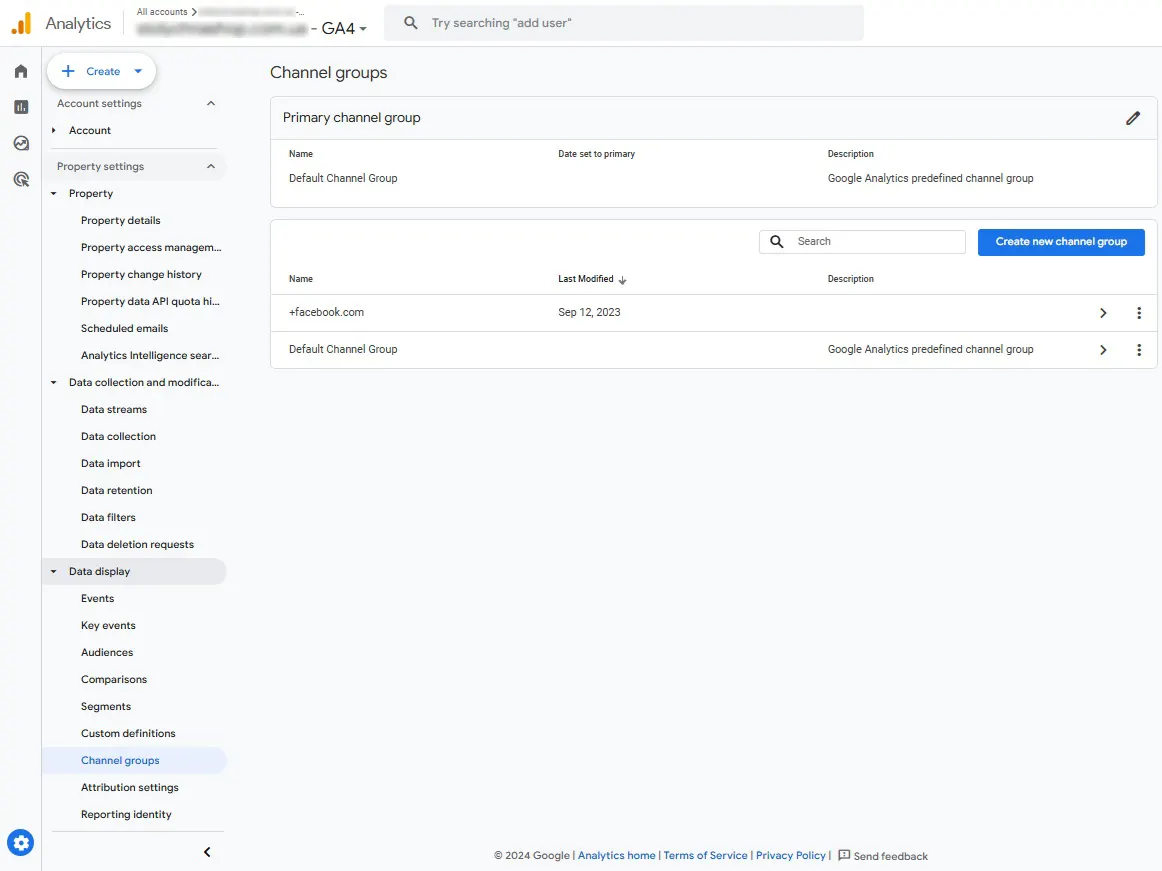Screen dimensions: 1162x871
Task: Open the Terms of Service link
Action: (x=706, y=855)
